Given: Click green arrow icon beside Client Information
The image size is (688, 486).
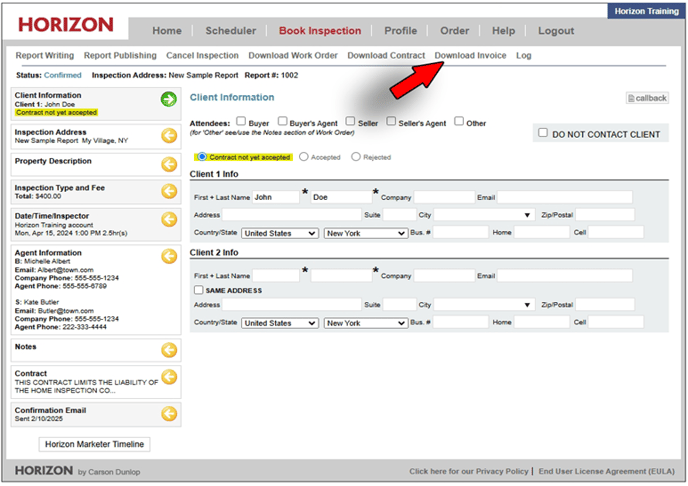Looking at the screenshot, I should 169,99.
